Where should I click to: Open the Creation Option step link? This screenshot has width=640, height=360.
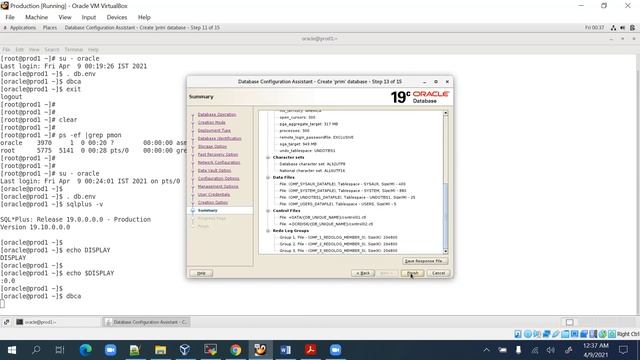(x=213, y=202)
